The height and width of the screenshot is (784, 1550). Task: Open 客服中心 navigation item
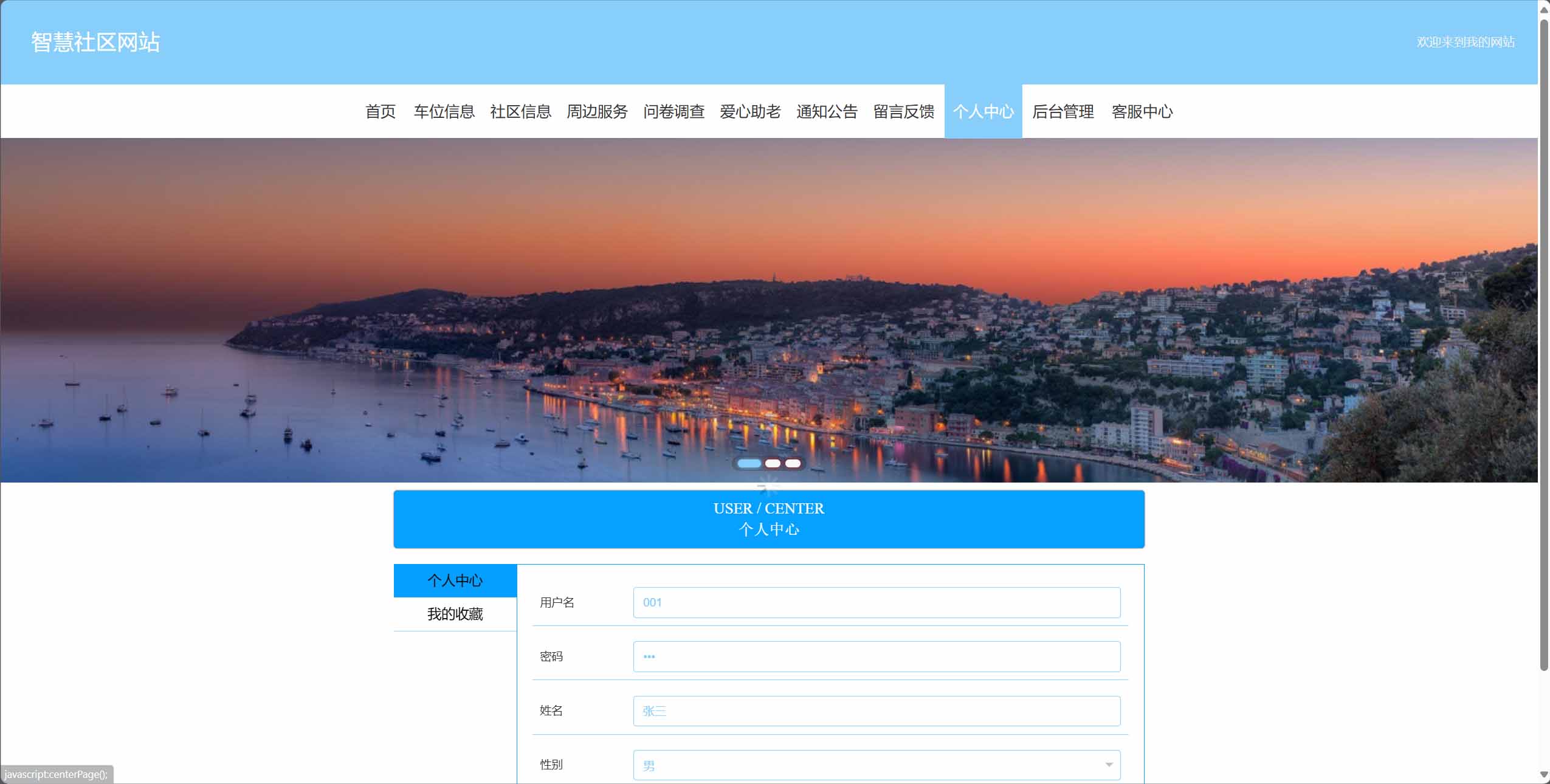(1142, 111)
